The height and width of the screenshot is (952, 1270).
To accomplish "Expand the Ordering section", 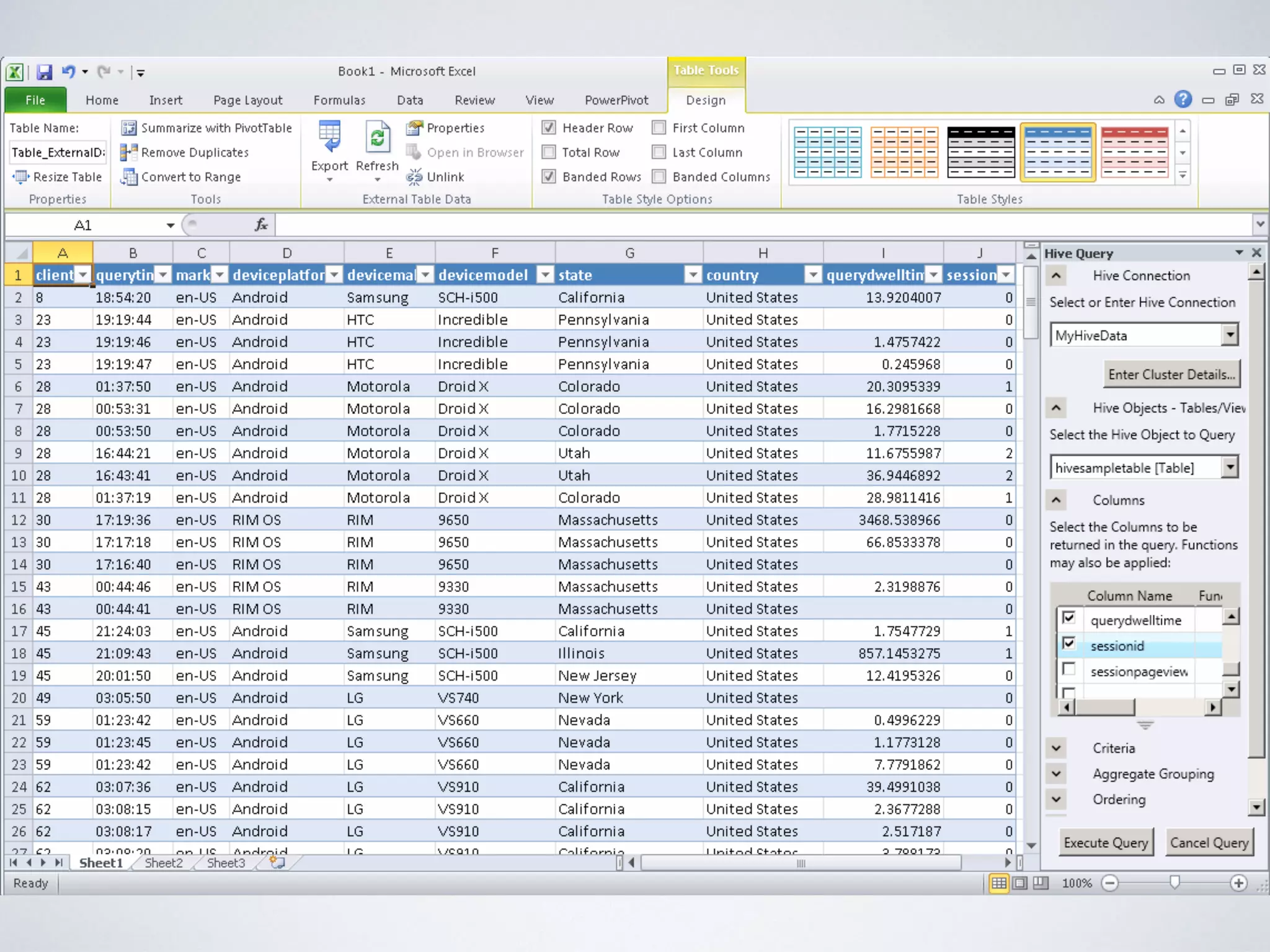I will point(1056,800).
